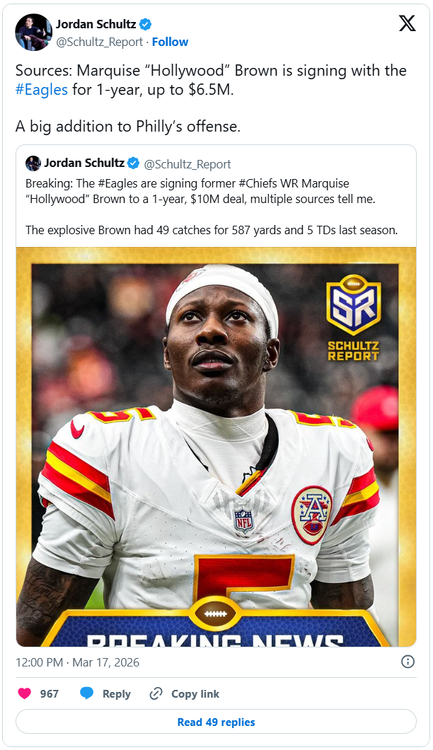
Task: Open the tweet info circle icon
Action: click(408, 662)
